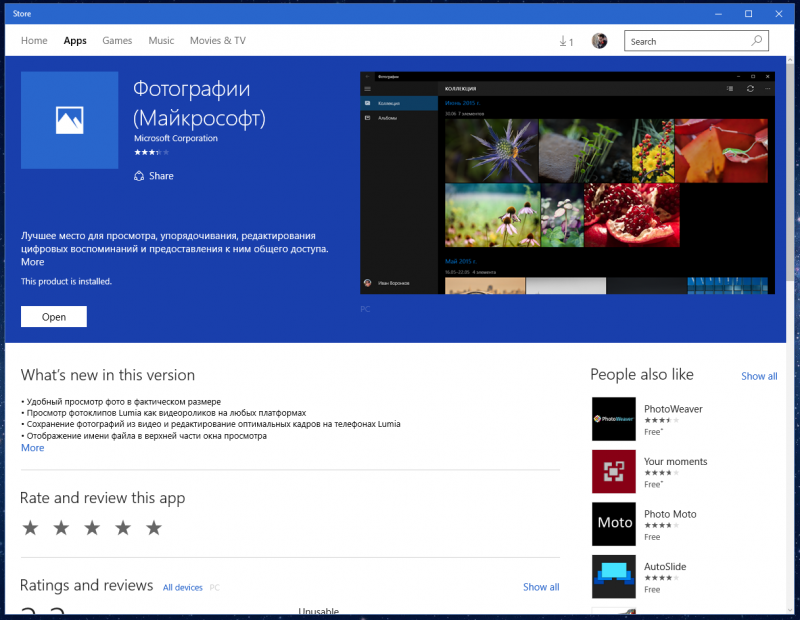
Task: Open the downloads indicator icon
Action: coord(566,41)
